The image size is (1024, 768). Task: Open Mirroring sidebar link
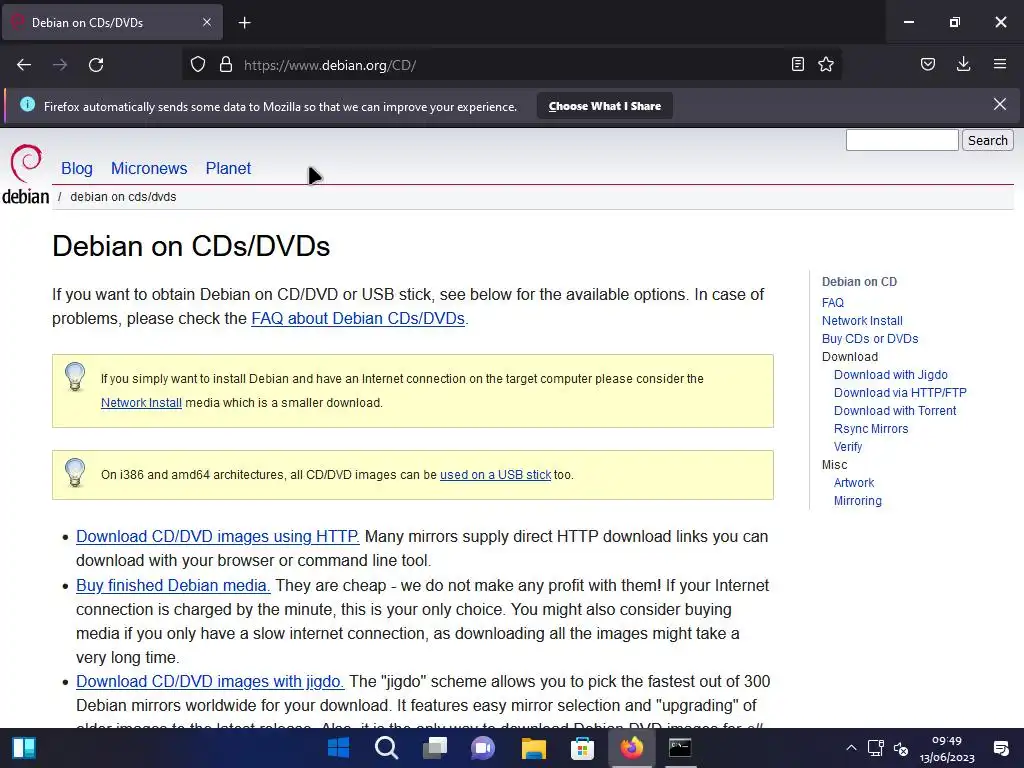pyautogui.click(x=857, y=501)
